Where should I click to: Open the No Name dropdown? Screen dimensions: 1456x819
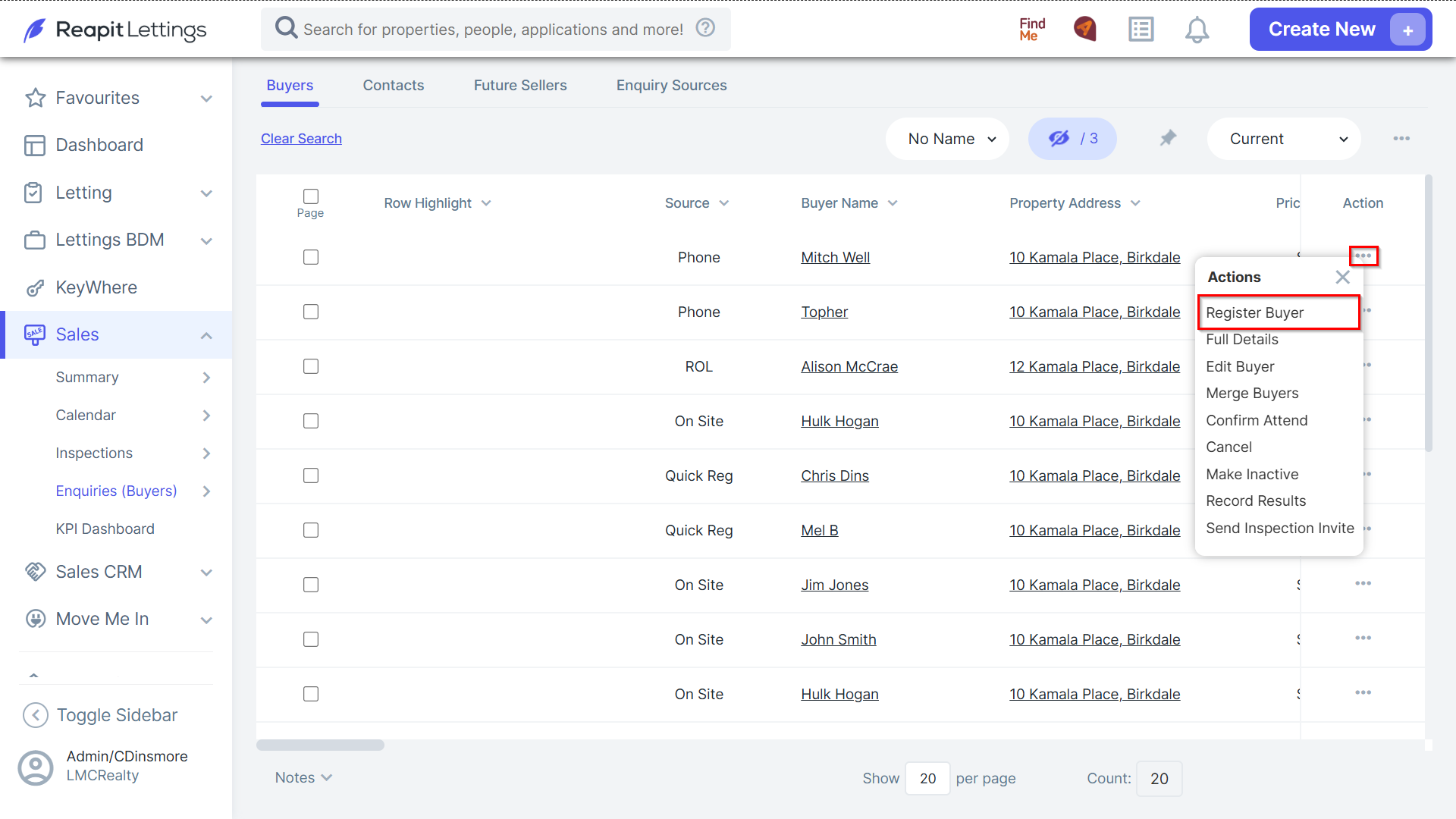click(x=948, y=138)
